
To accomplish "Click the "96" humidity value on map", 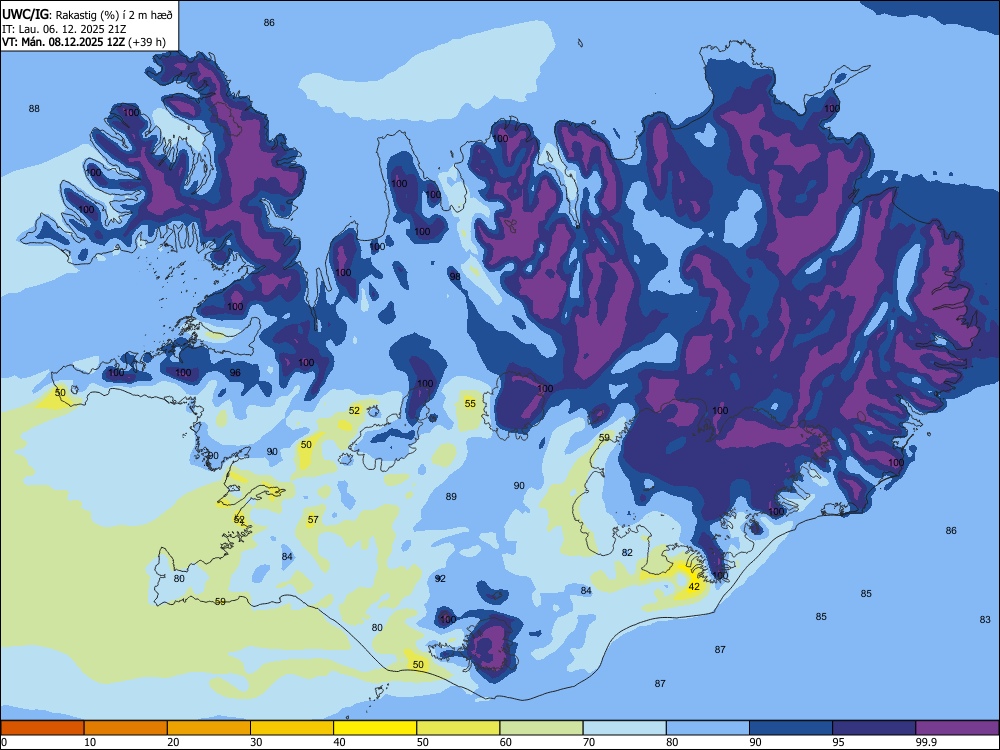I will click(x=235, y=372).
